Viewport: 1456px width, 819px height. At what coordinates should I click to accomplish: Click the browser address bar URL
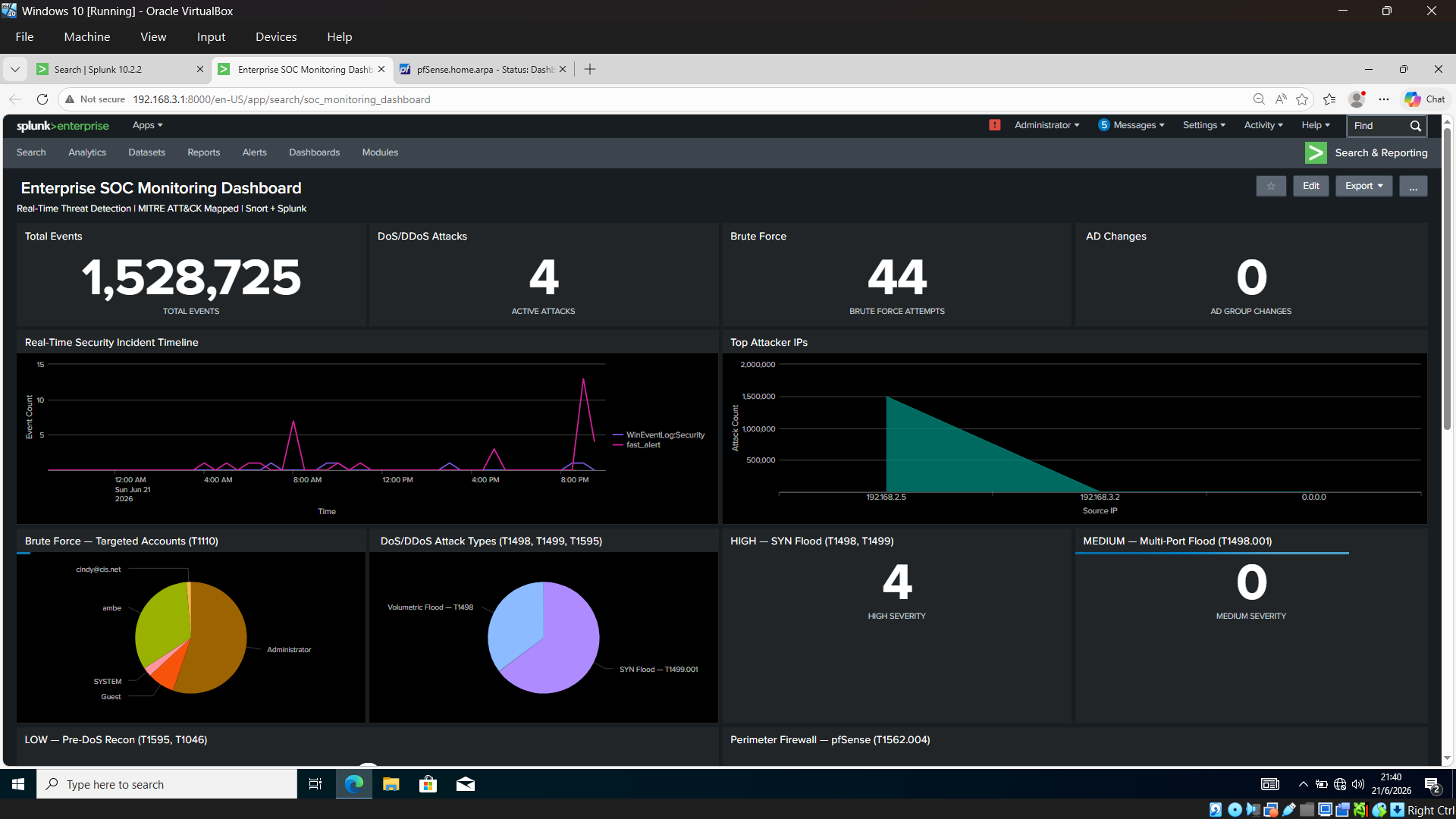coord(281,99)
